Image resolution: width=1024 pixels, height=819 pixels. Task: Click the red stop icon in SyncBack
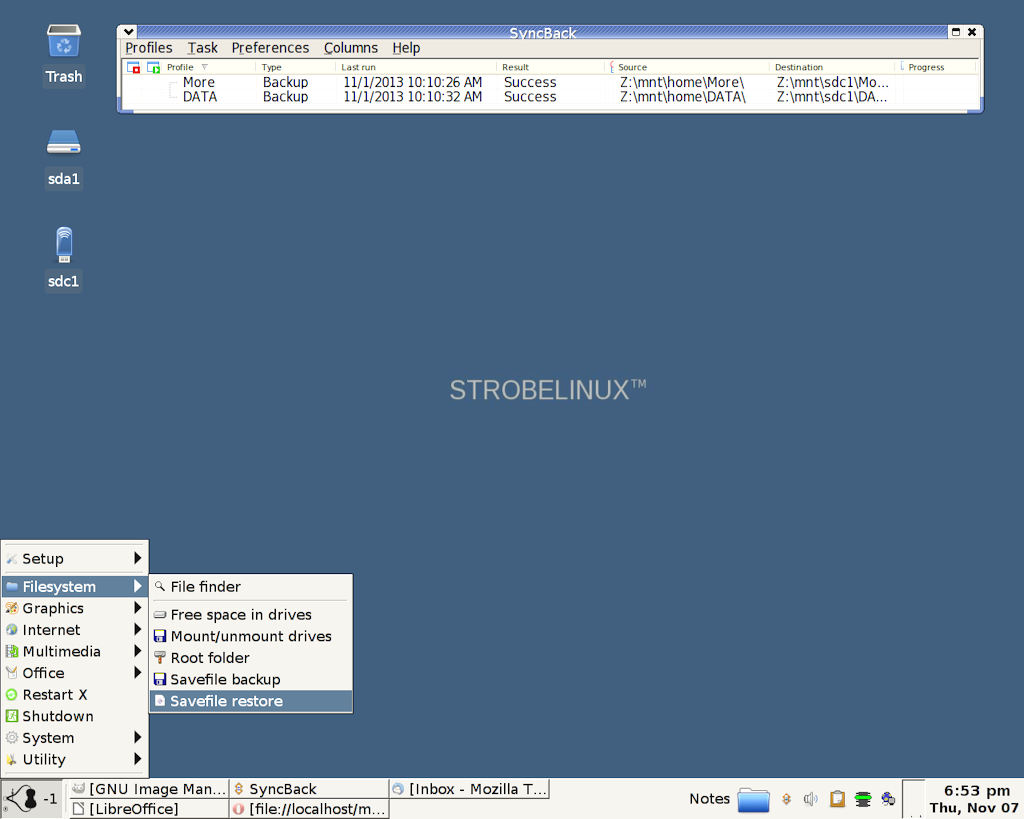pos(134,68)
